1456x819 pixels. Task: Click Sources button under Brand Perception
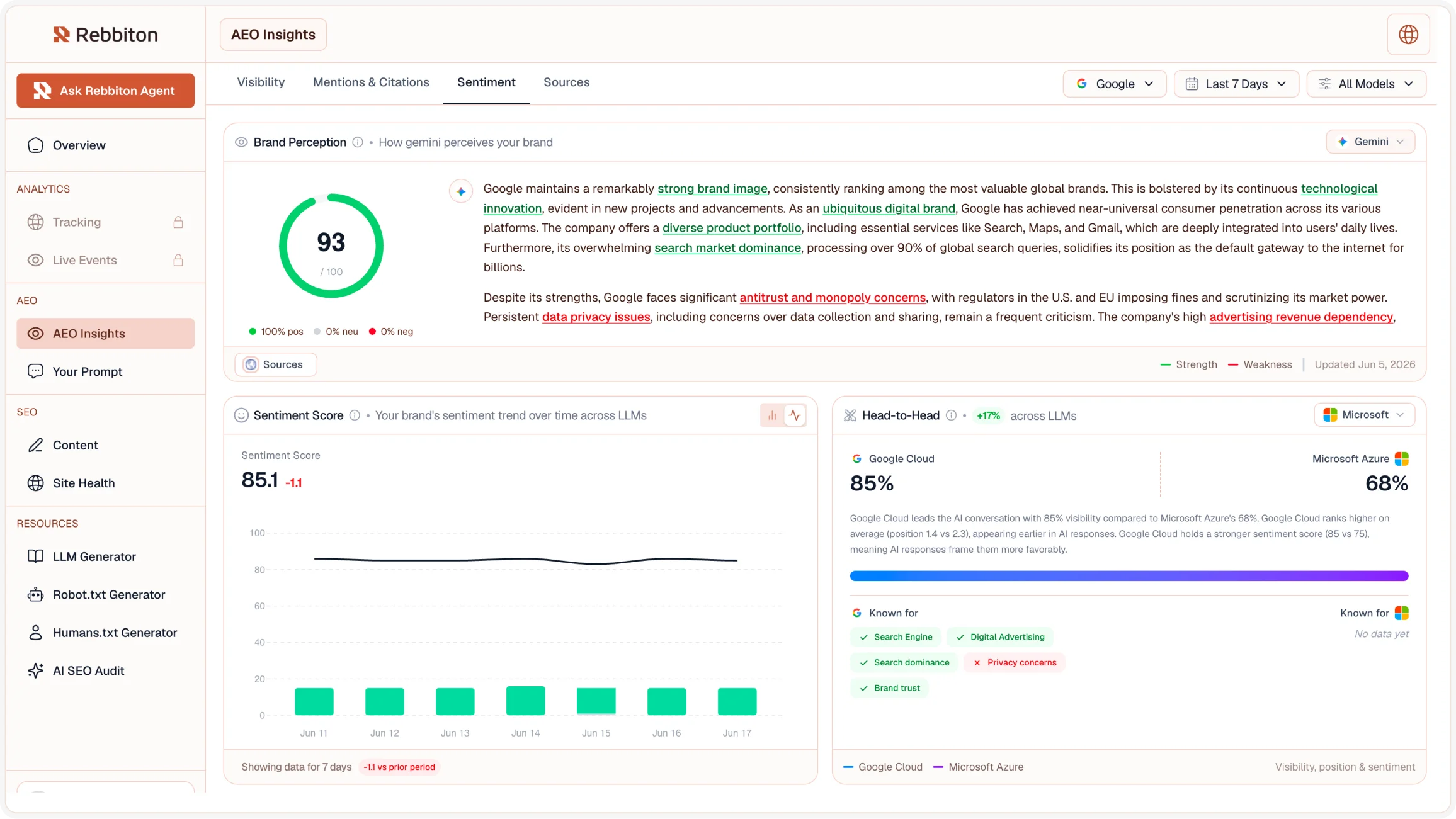275,364
